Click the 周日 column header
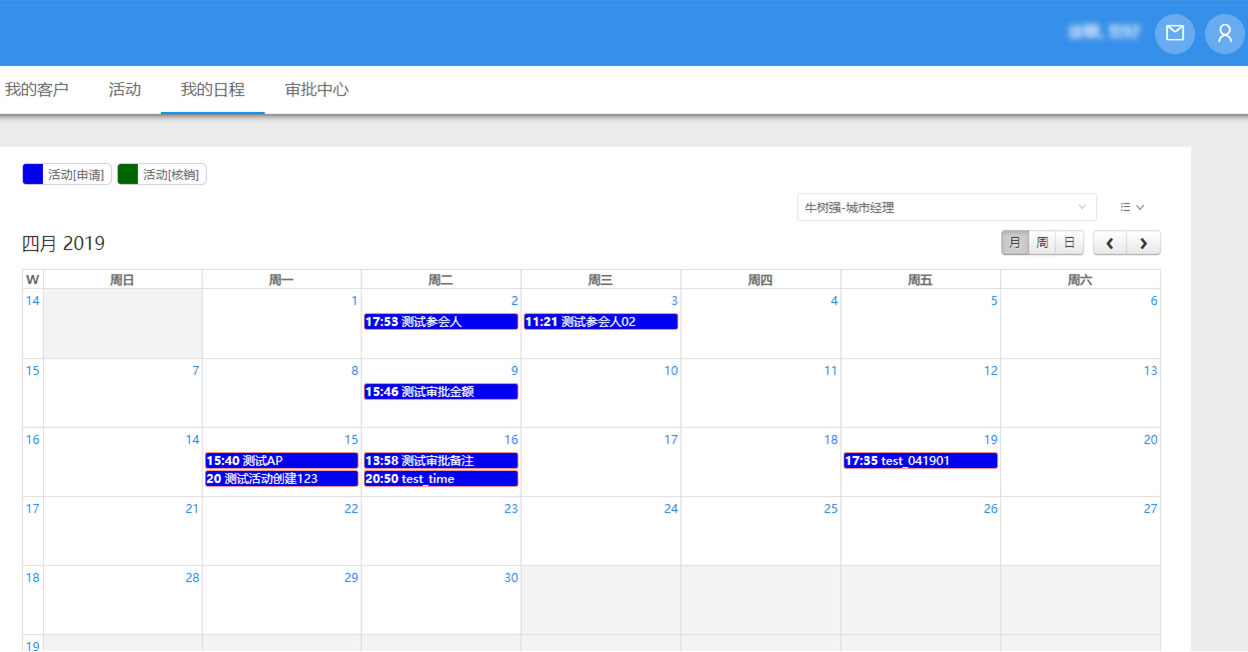The height and width of the screenshot is (652, 1248). pos(122,280)
